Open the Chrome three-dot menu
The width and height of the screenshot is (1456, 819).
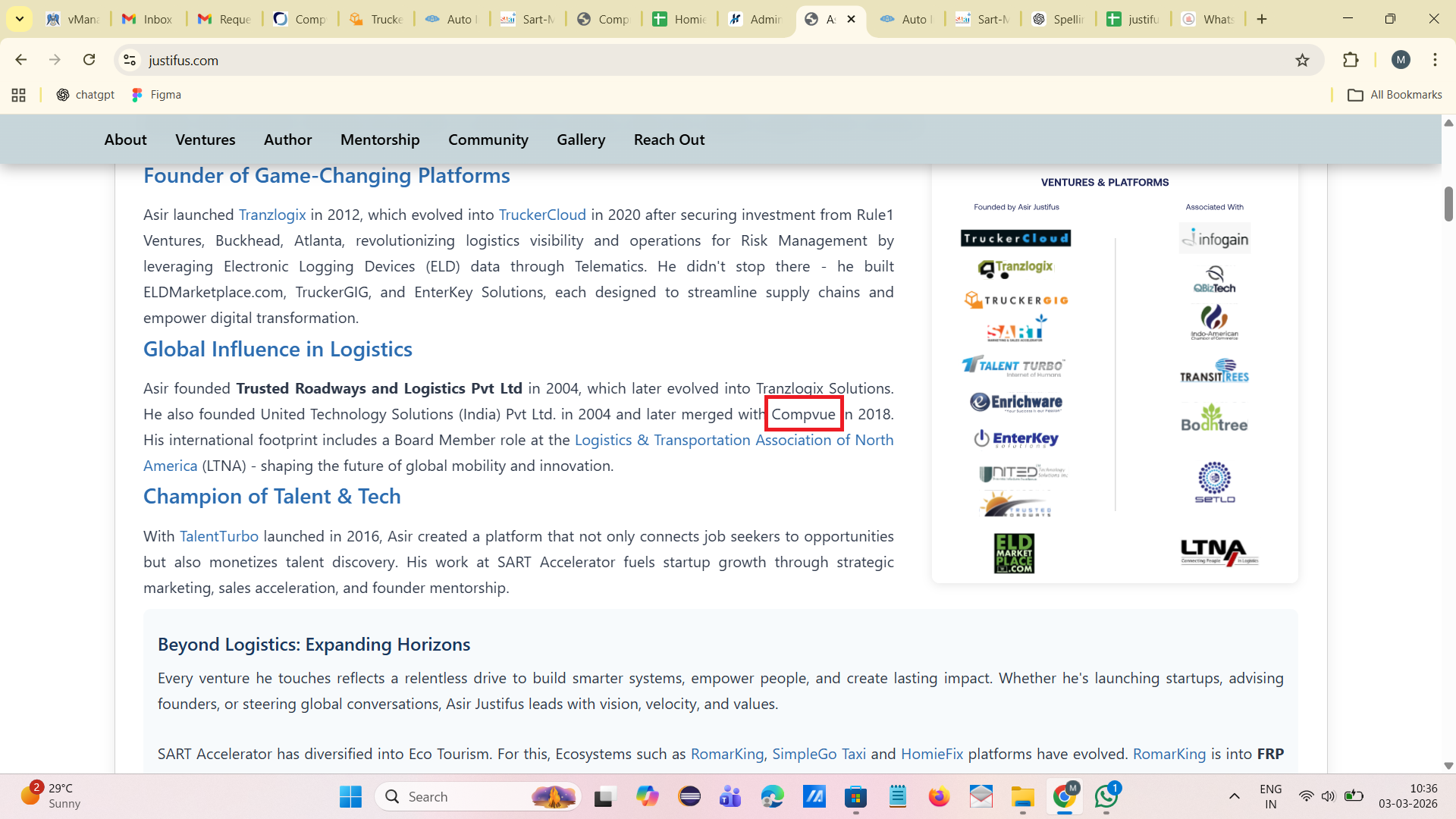tap(1435, 60)
